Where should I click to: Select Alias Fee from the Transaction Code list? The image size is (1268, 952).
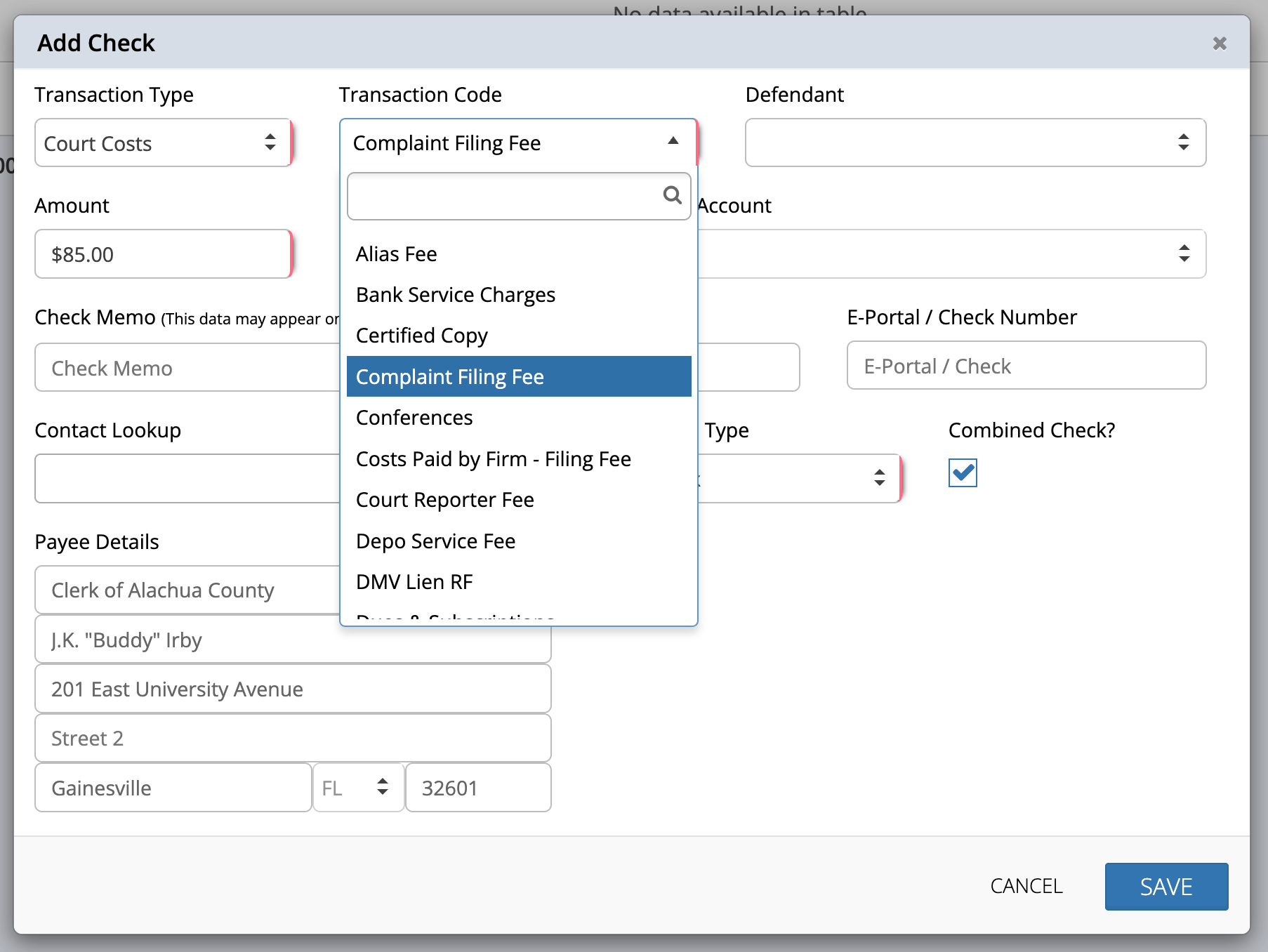pyautogui.click(x=396, y=253)
